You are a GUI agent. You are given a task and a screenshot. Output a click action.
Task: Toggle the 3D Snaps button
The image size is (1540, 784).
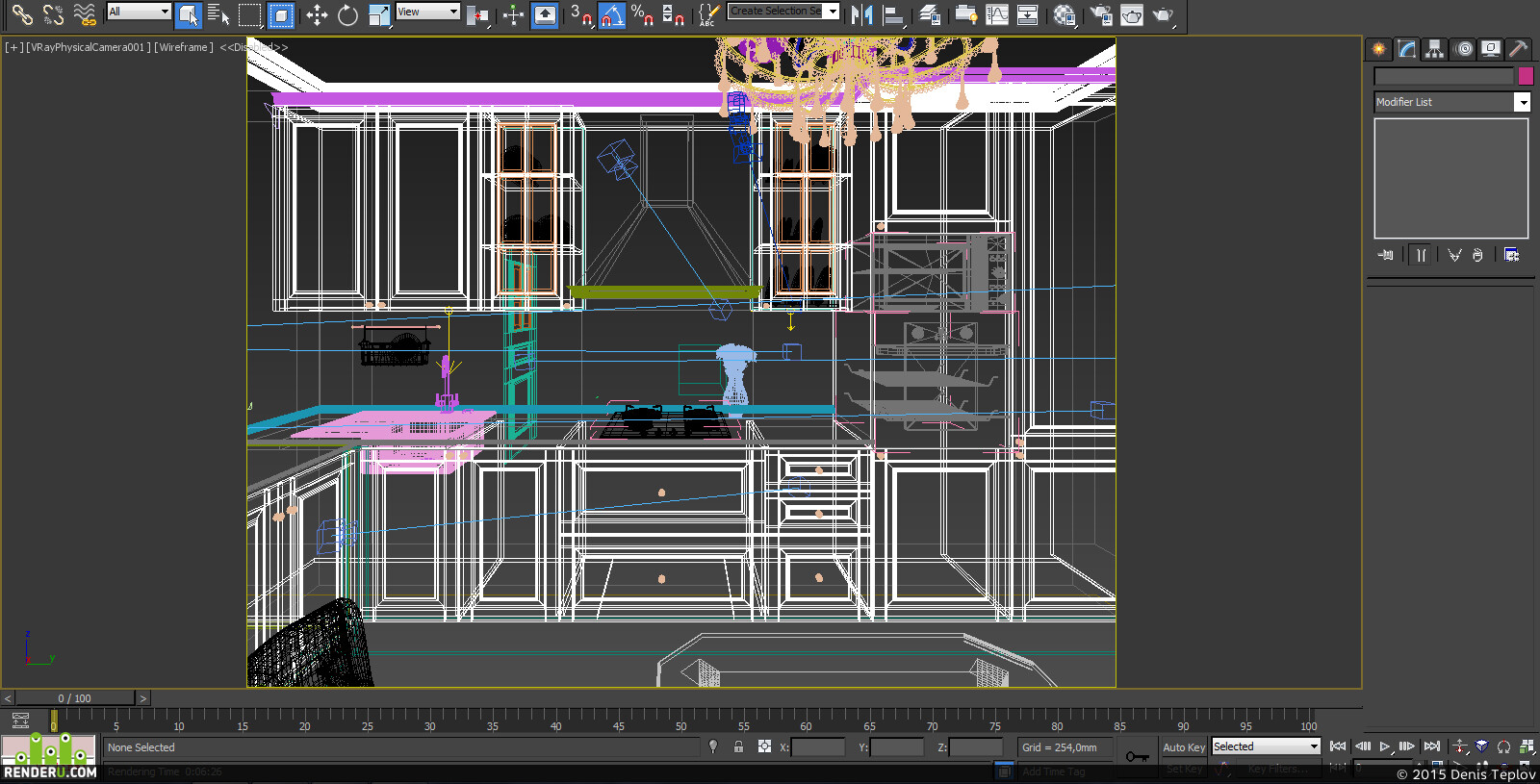click(580, 14)
